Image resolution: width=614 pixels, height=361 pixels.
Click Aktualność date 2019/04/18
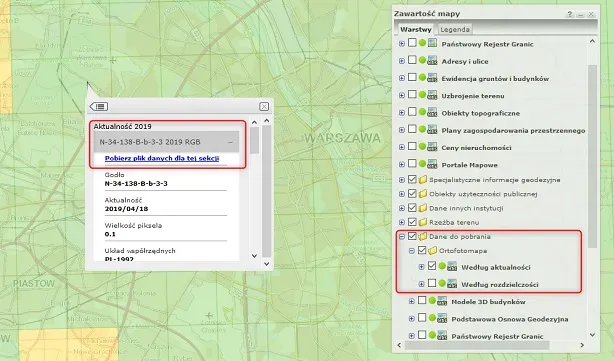point(126,209)
